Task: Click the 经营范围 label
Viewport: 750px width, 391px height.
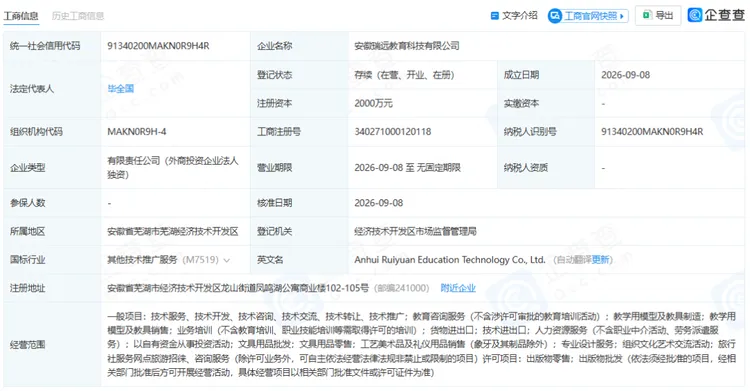Action: point(27,345)
